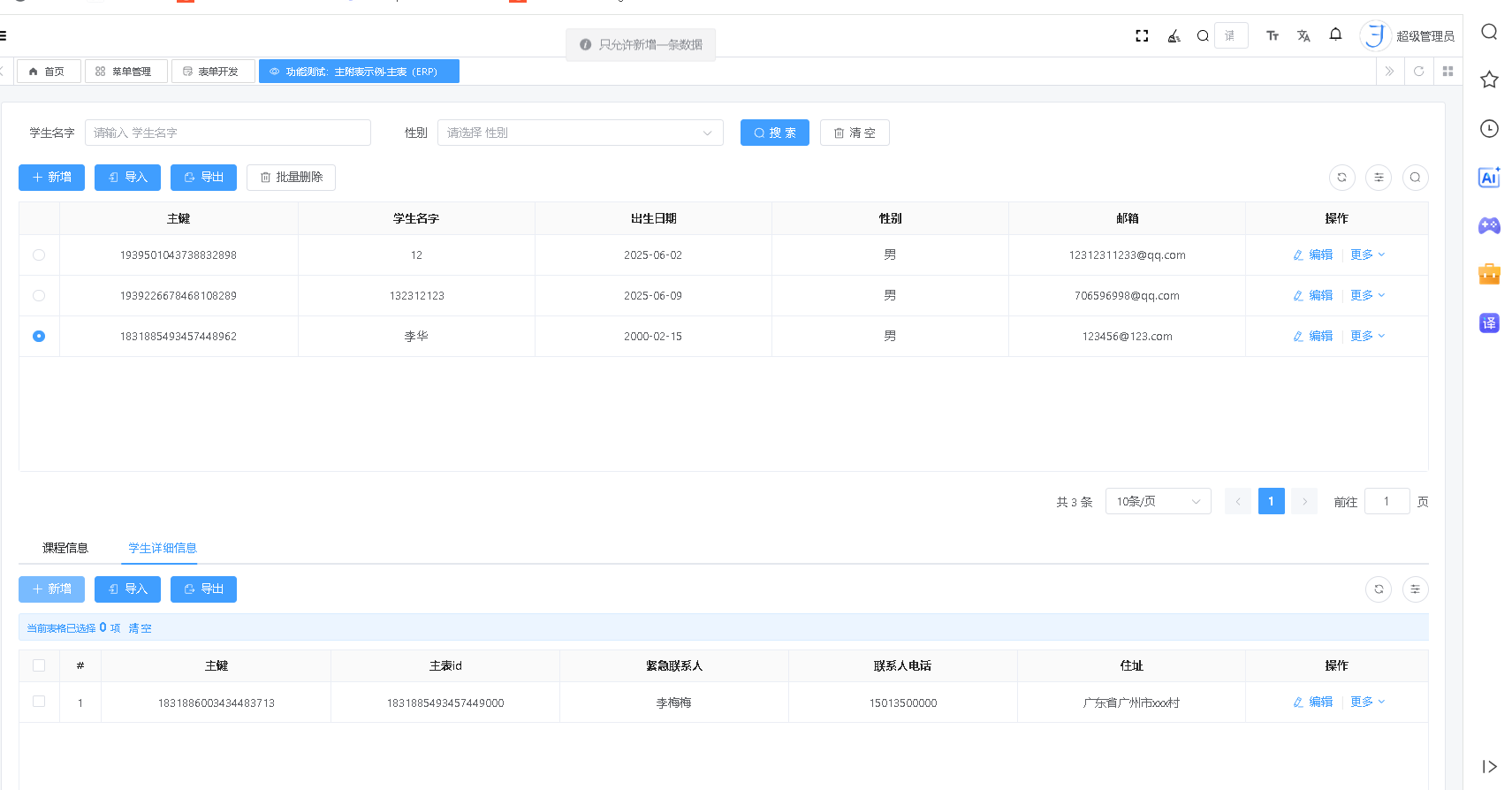Click the previous page arrow in pagination
1512x790 pixels.
point(1238,501)
